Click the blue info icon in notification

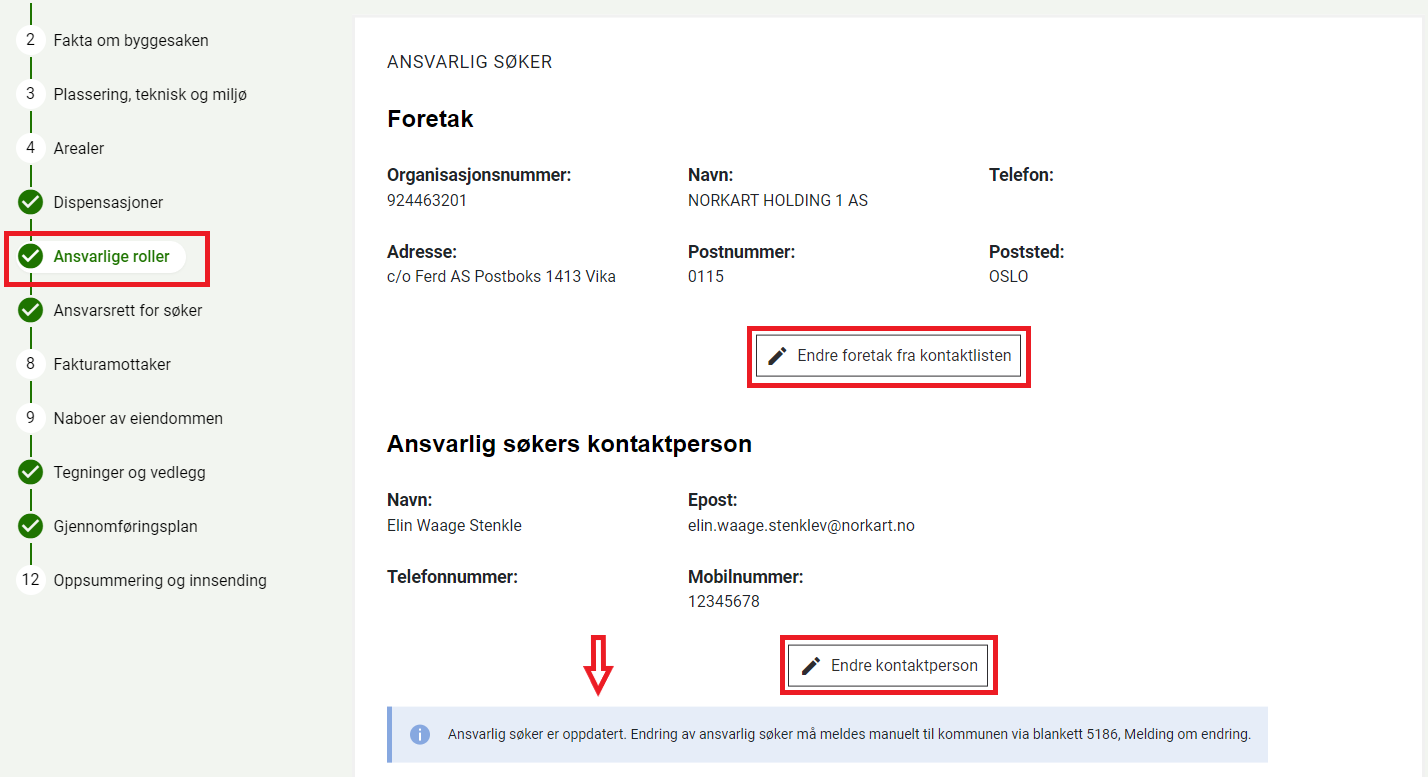420,735
